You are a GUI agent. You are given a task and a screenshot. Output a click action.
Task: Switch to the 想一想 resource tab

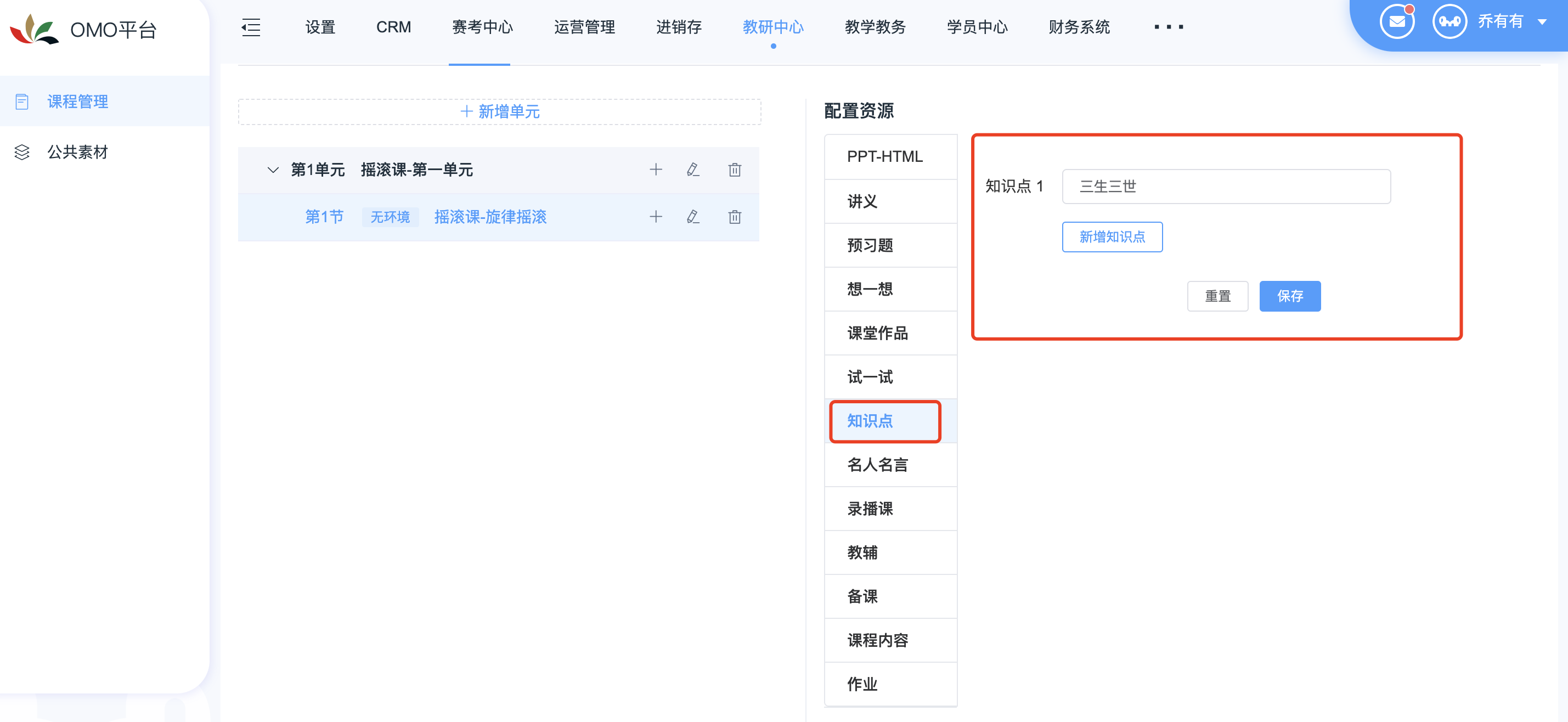890,289
